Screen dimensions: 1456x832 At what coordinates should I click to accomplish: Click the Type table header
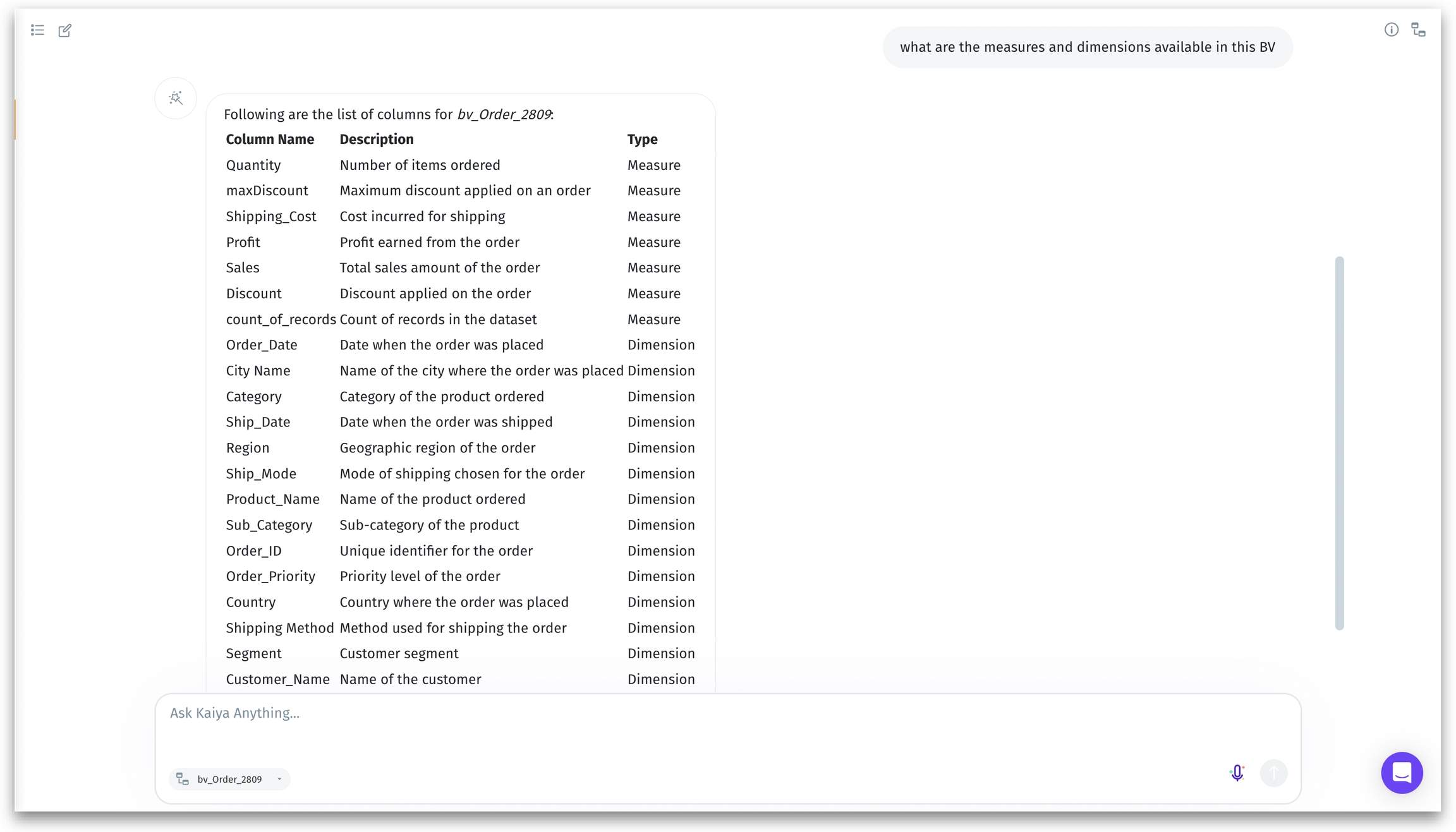pyautogui.click(x=642, y=140)
